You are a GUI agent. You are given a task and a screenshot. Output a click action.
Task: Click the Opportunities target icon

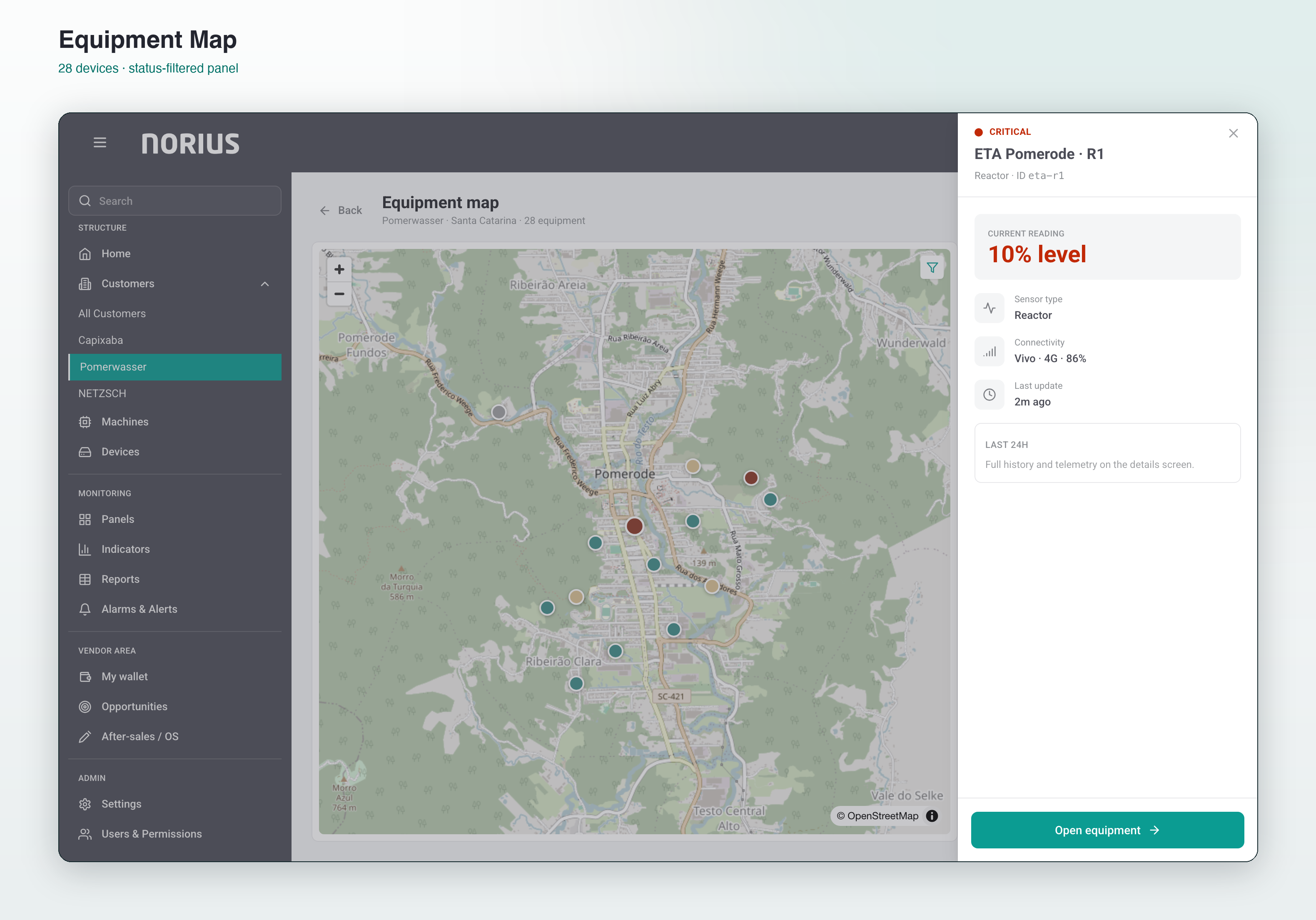pos(85,707)
